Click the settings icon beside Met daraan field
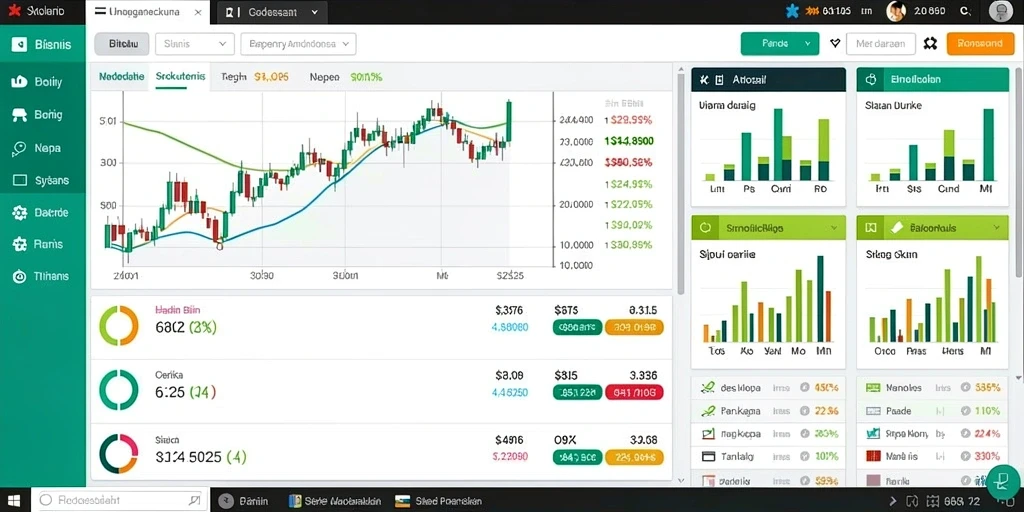1024x512 pixels. click(x=931, y=44)
